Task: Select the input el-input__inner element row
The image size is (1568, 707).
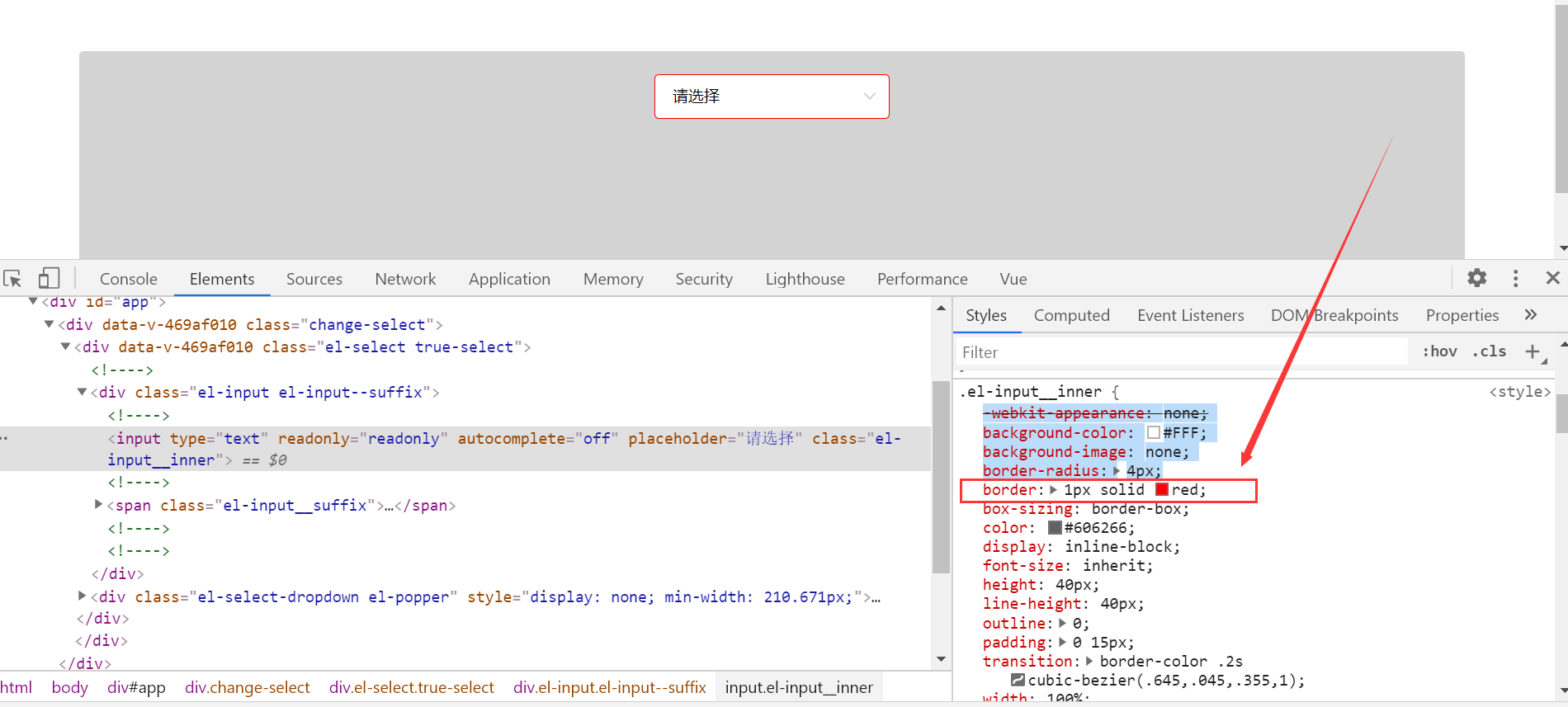Action: [x=465, y=449]
